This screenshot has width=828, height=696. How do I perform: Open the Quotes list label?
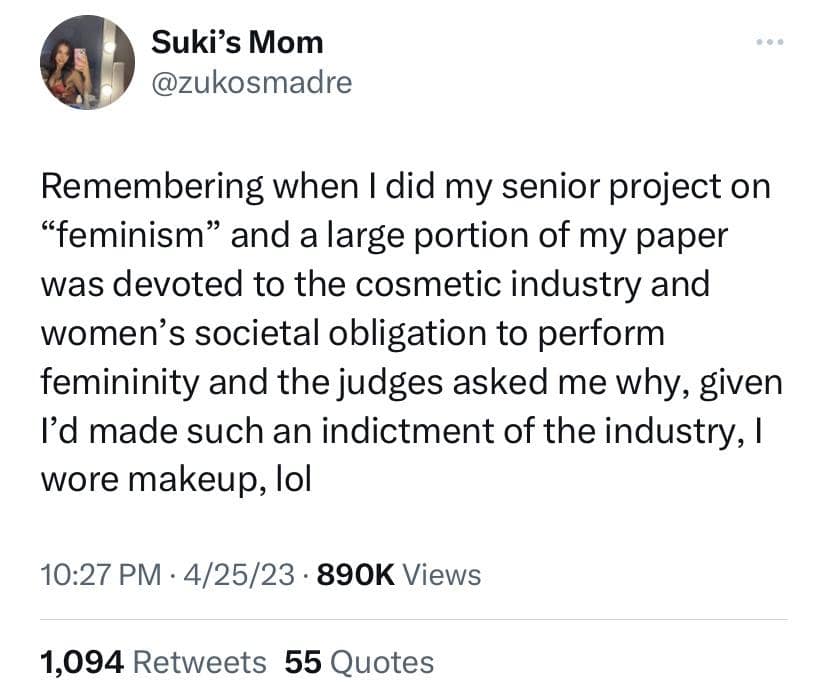tap(381, 661)
